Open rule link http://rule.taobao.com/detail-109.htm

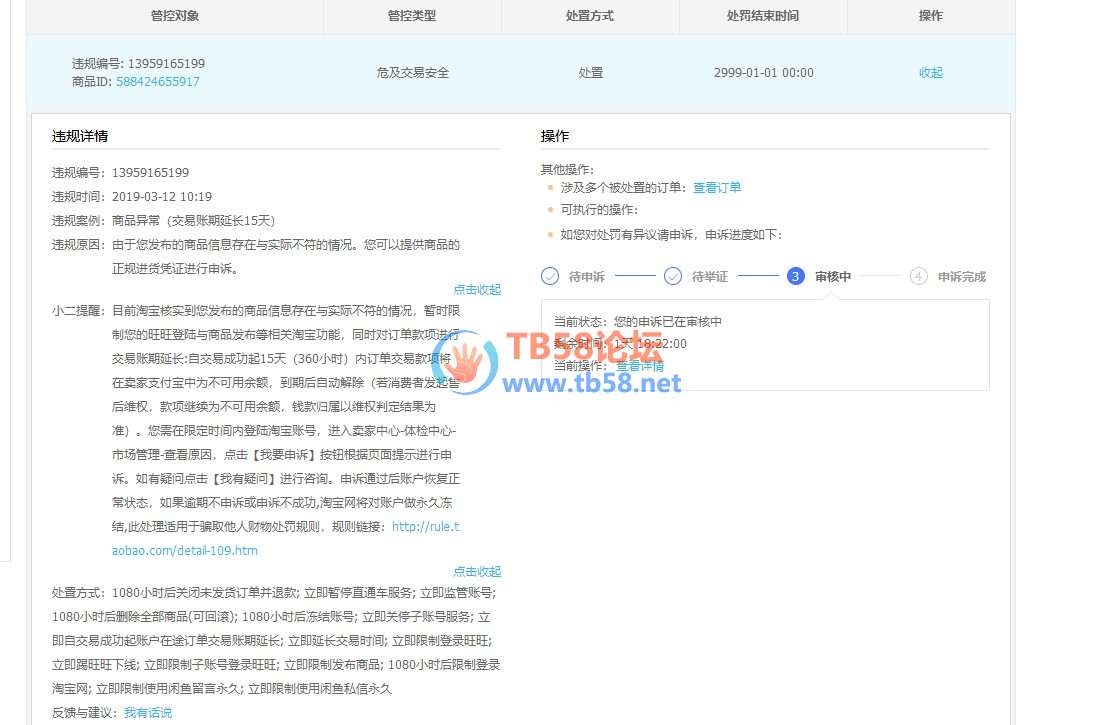click(285, 538)
